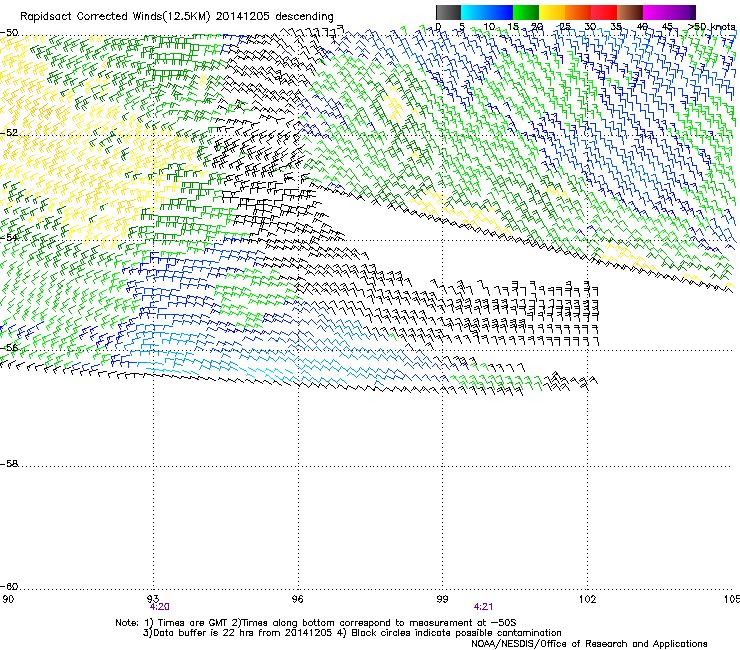Click the 'Data buffer is 22 hrs' note
Image resolution: width=740 pixels, height=650 pixels.
[238, 633]
